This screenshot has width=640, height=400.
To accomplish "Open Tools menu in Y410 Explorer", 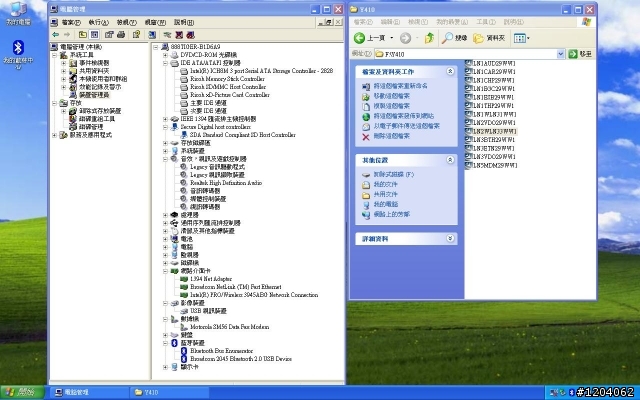I will (x=486, y=22).
